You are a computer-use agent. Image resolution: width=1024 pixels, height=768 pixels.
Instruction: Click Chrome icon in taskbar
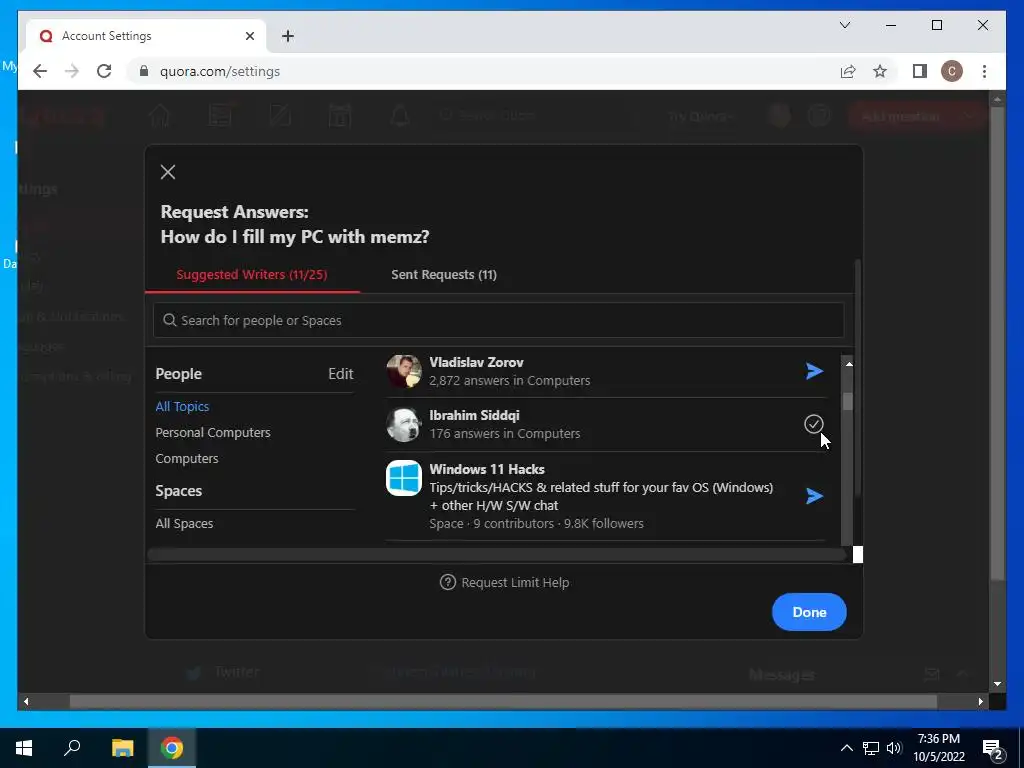coord(172,748)
